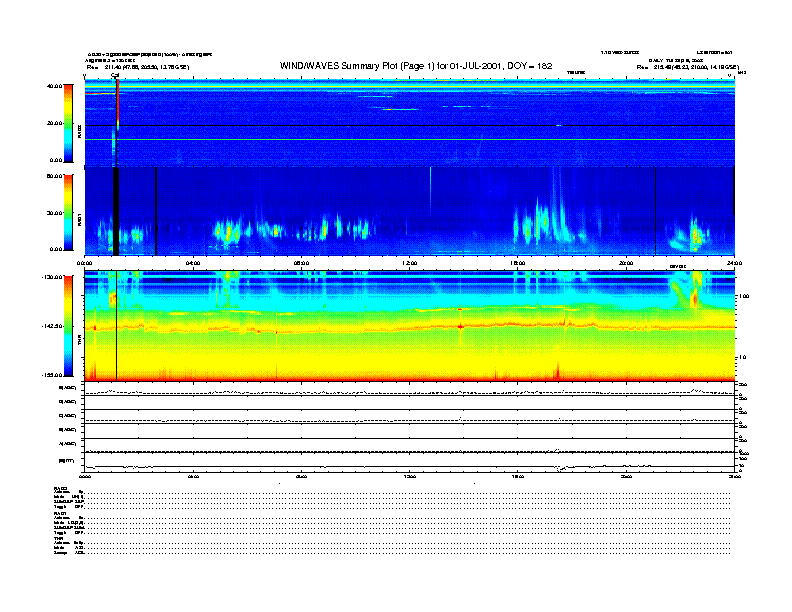This screenshot has height=612, width=792.
Task: Click the 12:00 tick label under RAD1 panel
Action: (x=410, y=263)
